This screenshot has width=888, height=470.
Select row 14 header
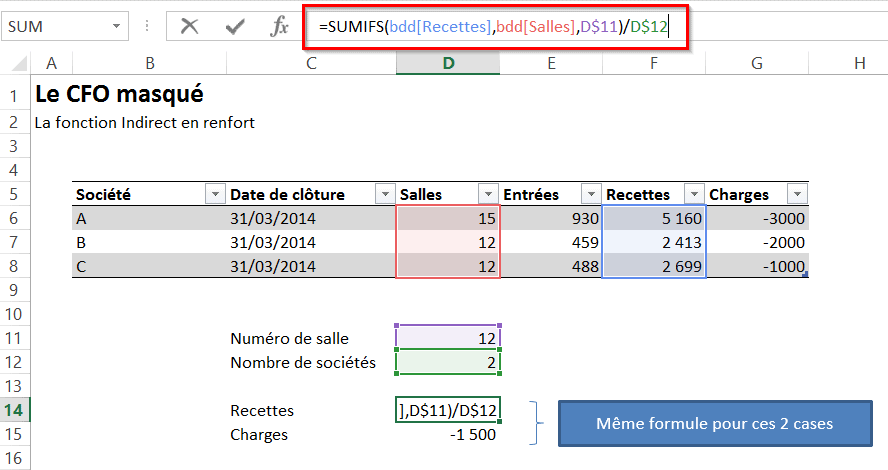point(16,410)
